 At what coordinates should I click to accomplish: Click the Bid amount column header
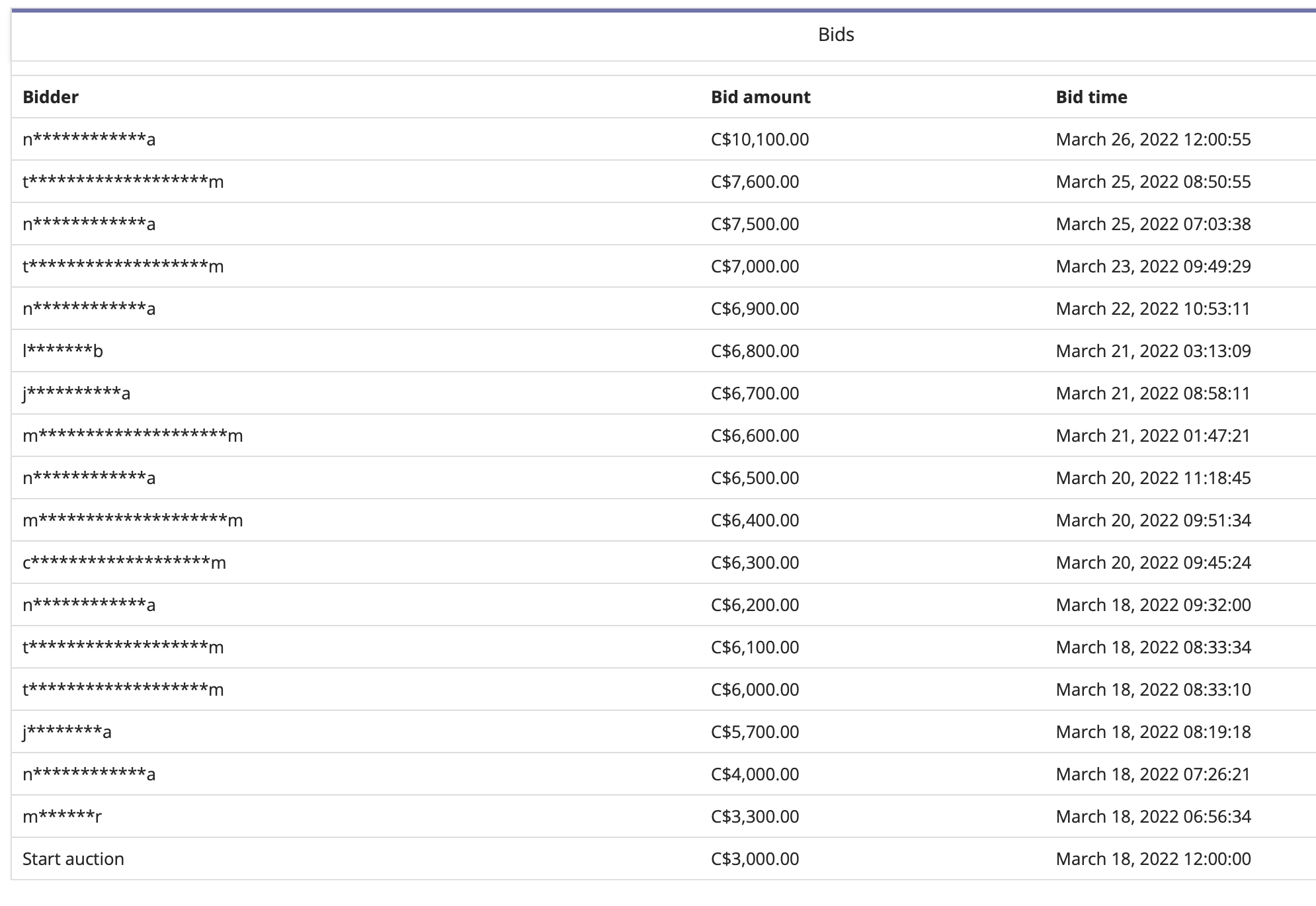(x=760, y=97)
